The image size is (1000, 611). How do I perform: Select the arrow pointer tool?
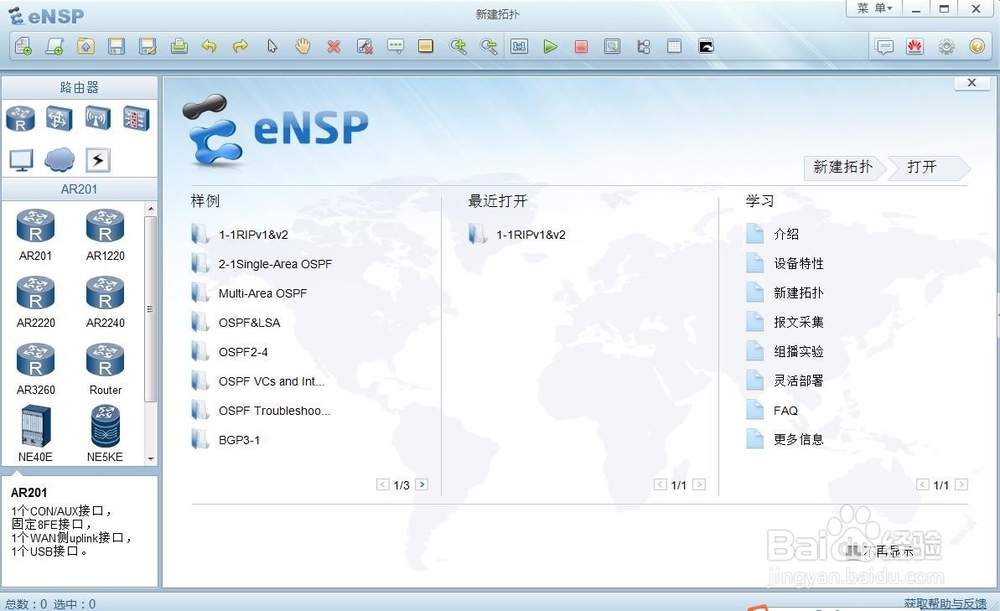pos(272,47)
